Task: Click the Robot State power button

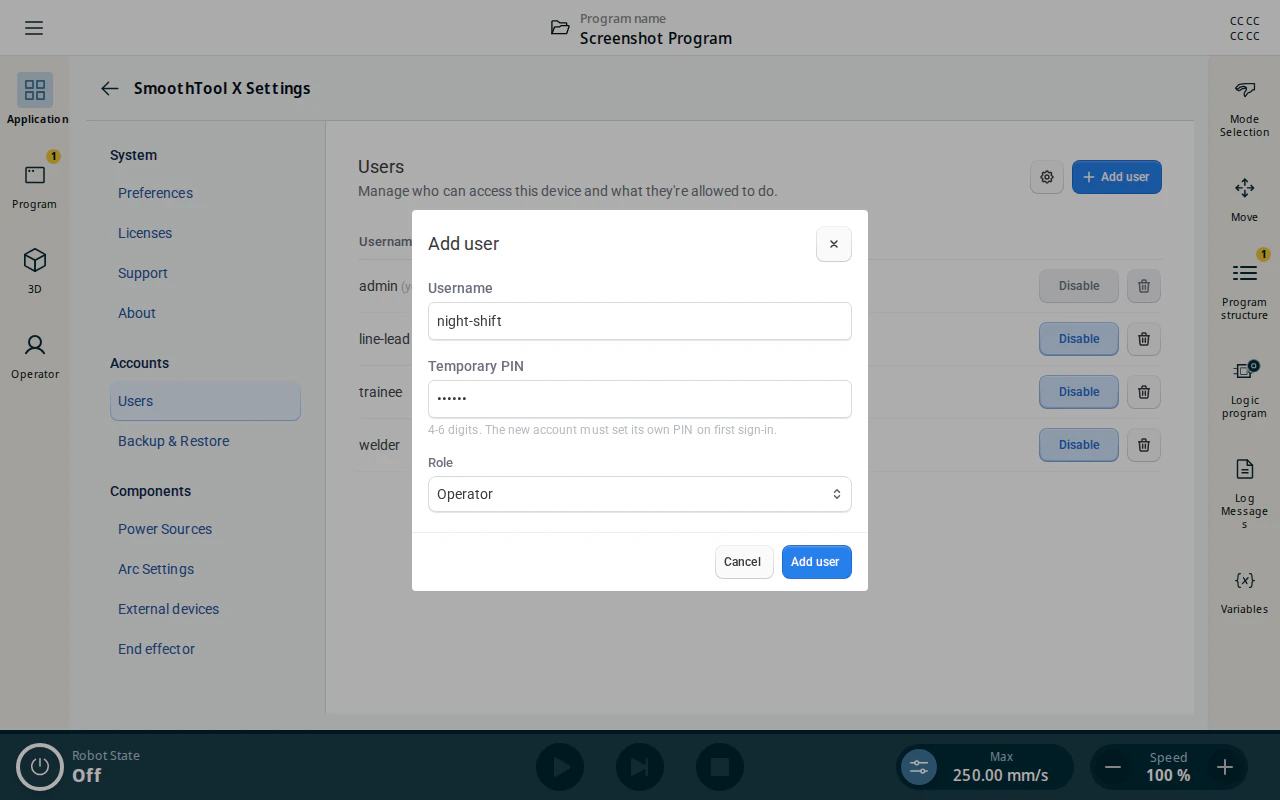Action: point(40,767)
